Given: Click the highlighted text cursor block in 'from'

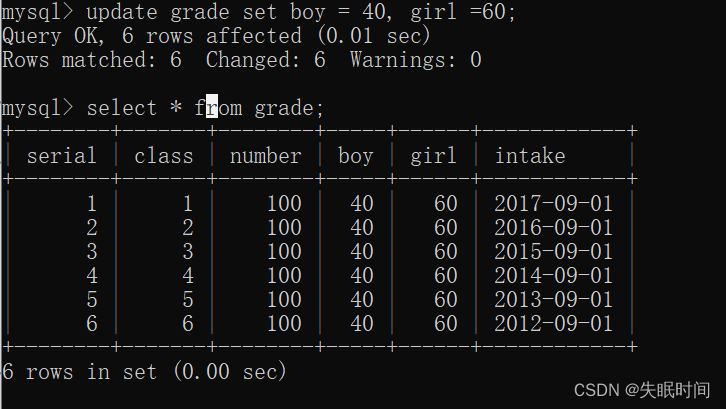Looking at the screenshot, I should (212, 106).
